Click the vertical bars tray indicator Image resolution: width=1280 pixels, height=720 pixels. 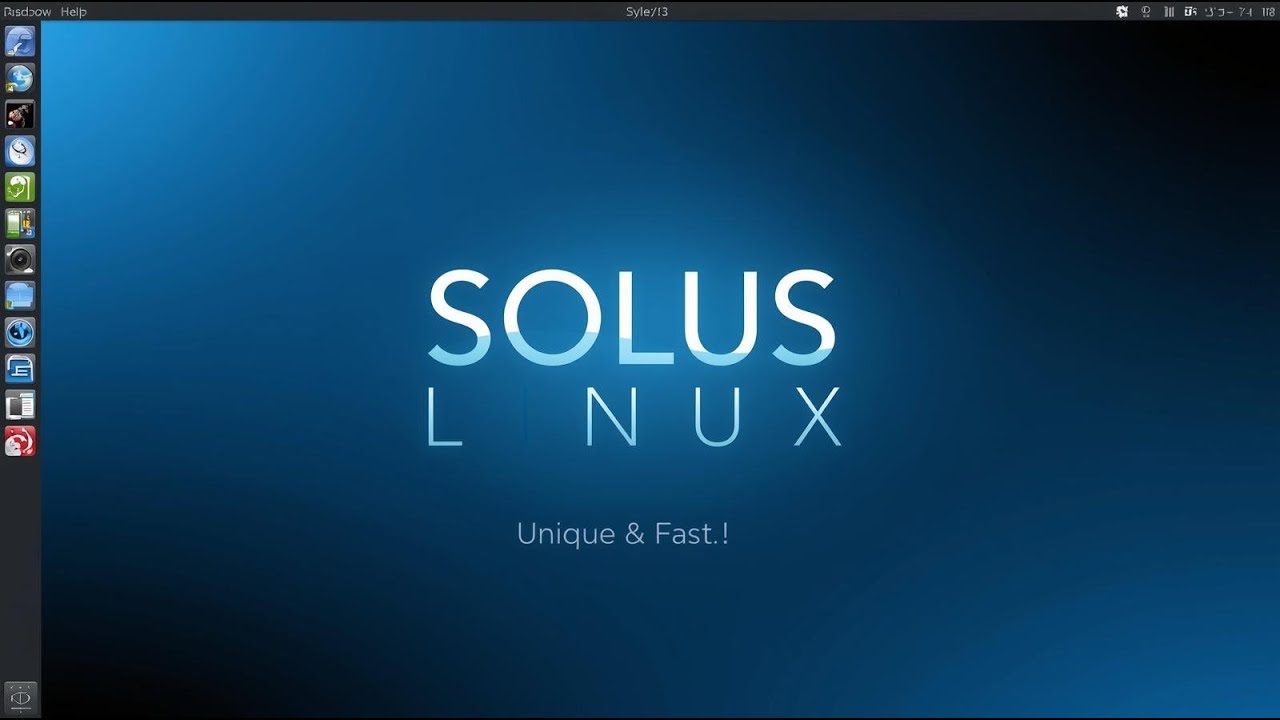[1169, 12]
